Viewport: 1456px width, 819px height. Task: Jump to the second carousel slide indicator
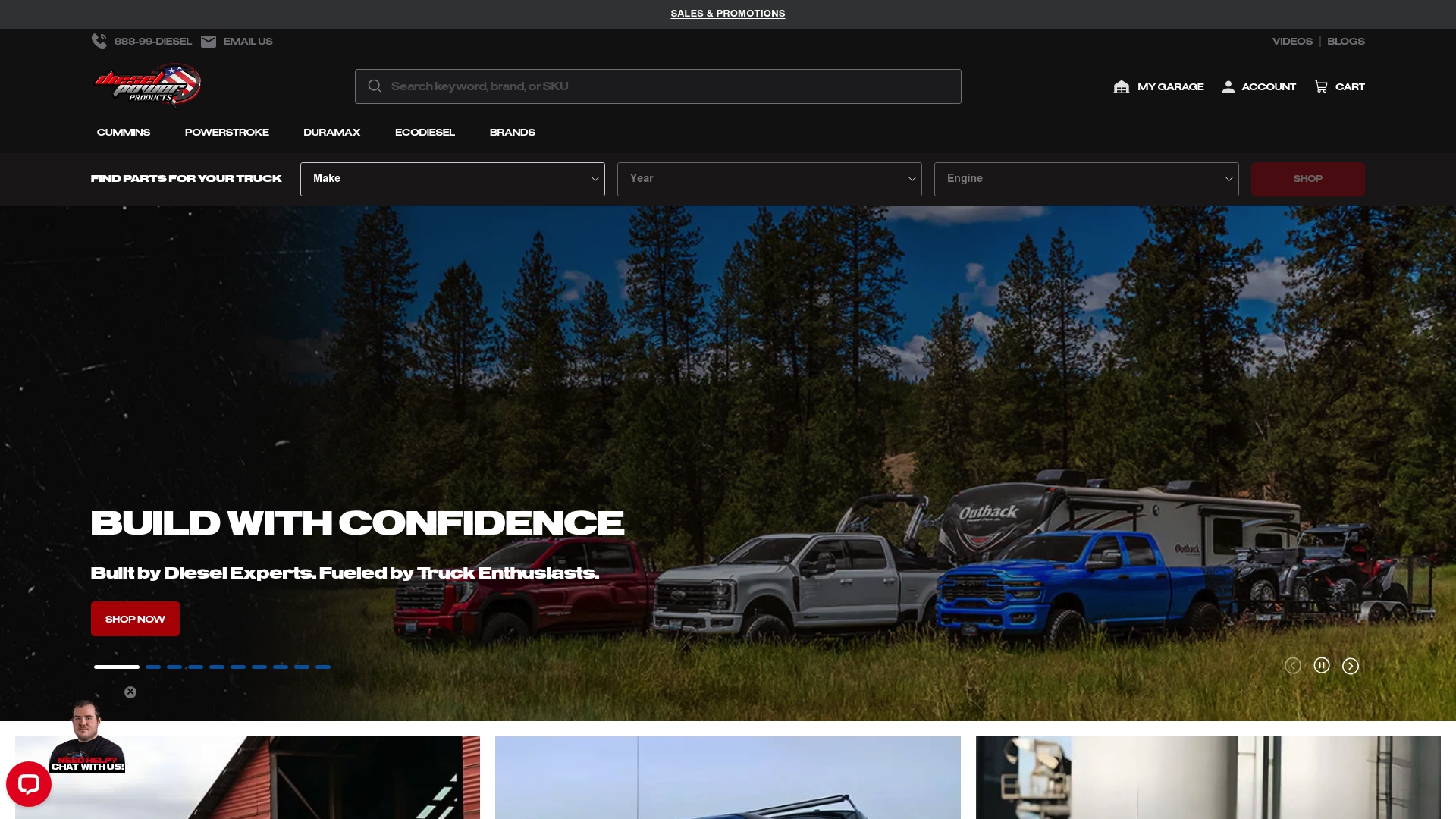click(153, 667)
